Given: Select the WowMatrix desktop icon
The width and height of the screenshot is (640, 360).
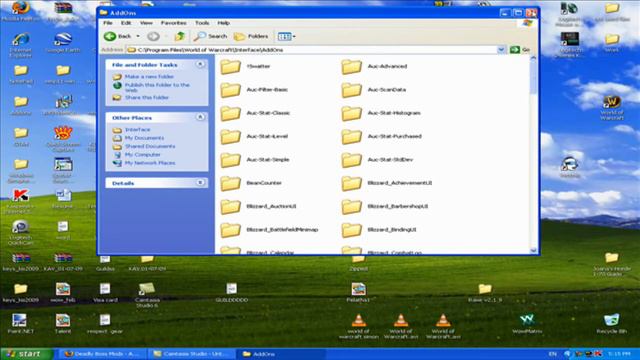Looking at the screenshot, I should (527, 324).
